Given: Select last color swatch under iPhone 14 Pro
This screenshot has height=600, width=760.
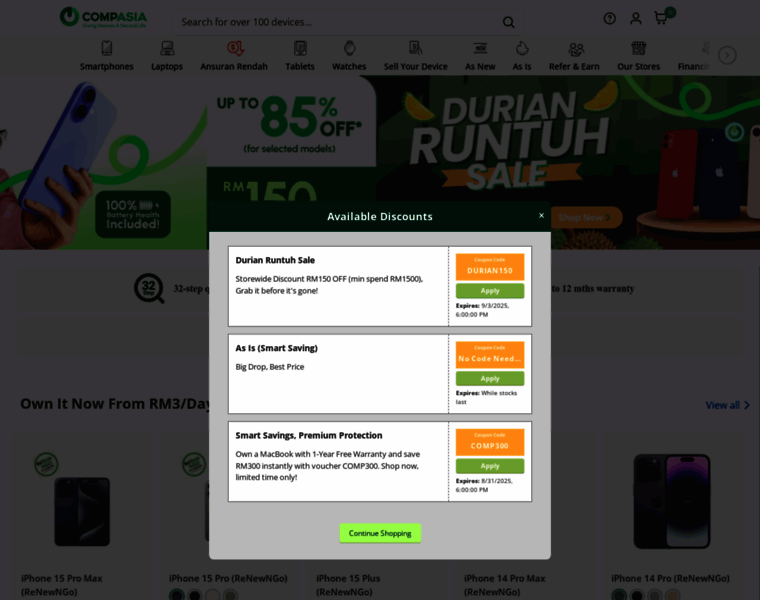Looking at the screenshot, I should coord(672,595).
